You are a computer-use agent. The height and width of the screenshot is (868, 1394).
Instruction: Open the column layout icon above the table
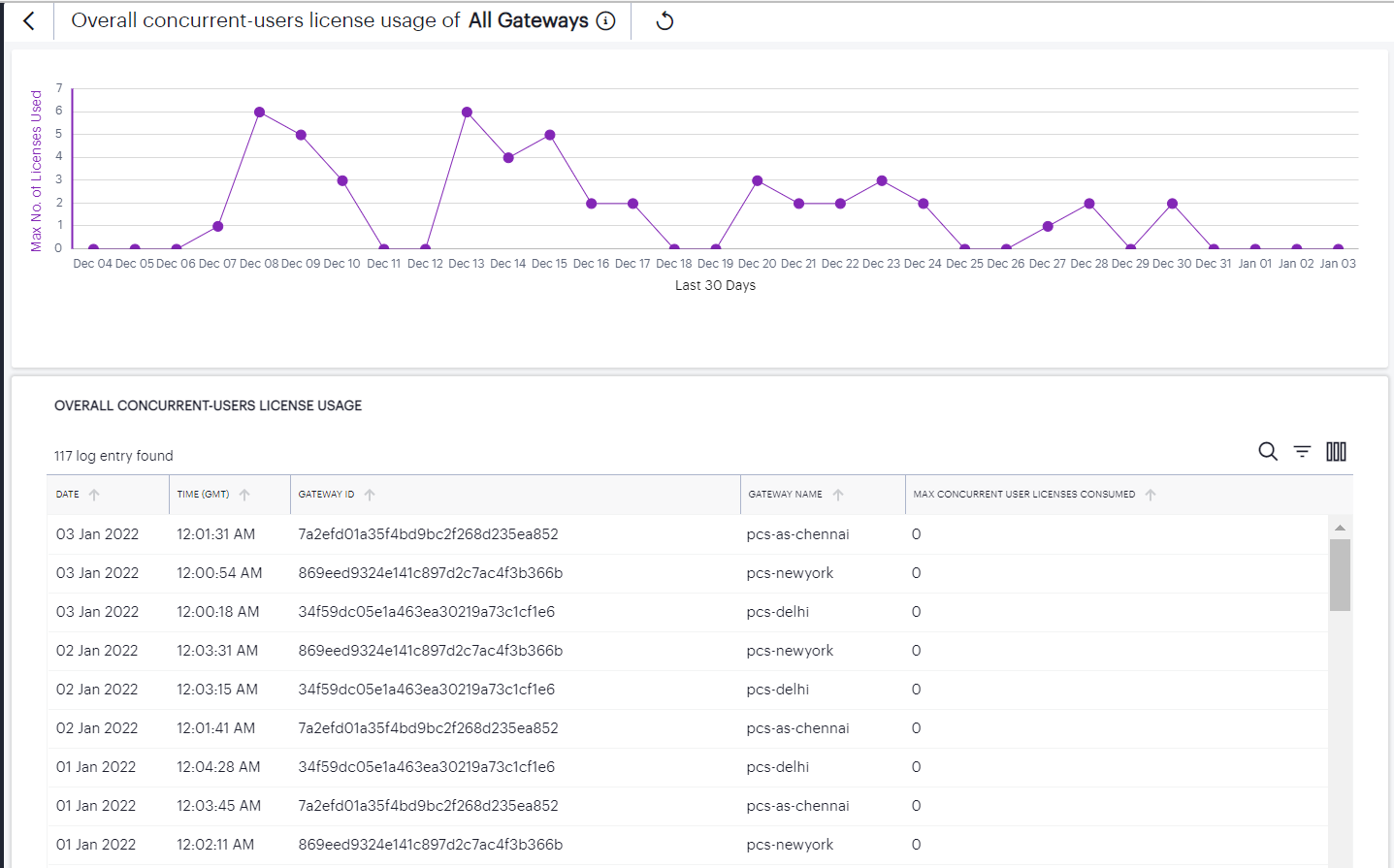[1336, 451]
